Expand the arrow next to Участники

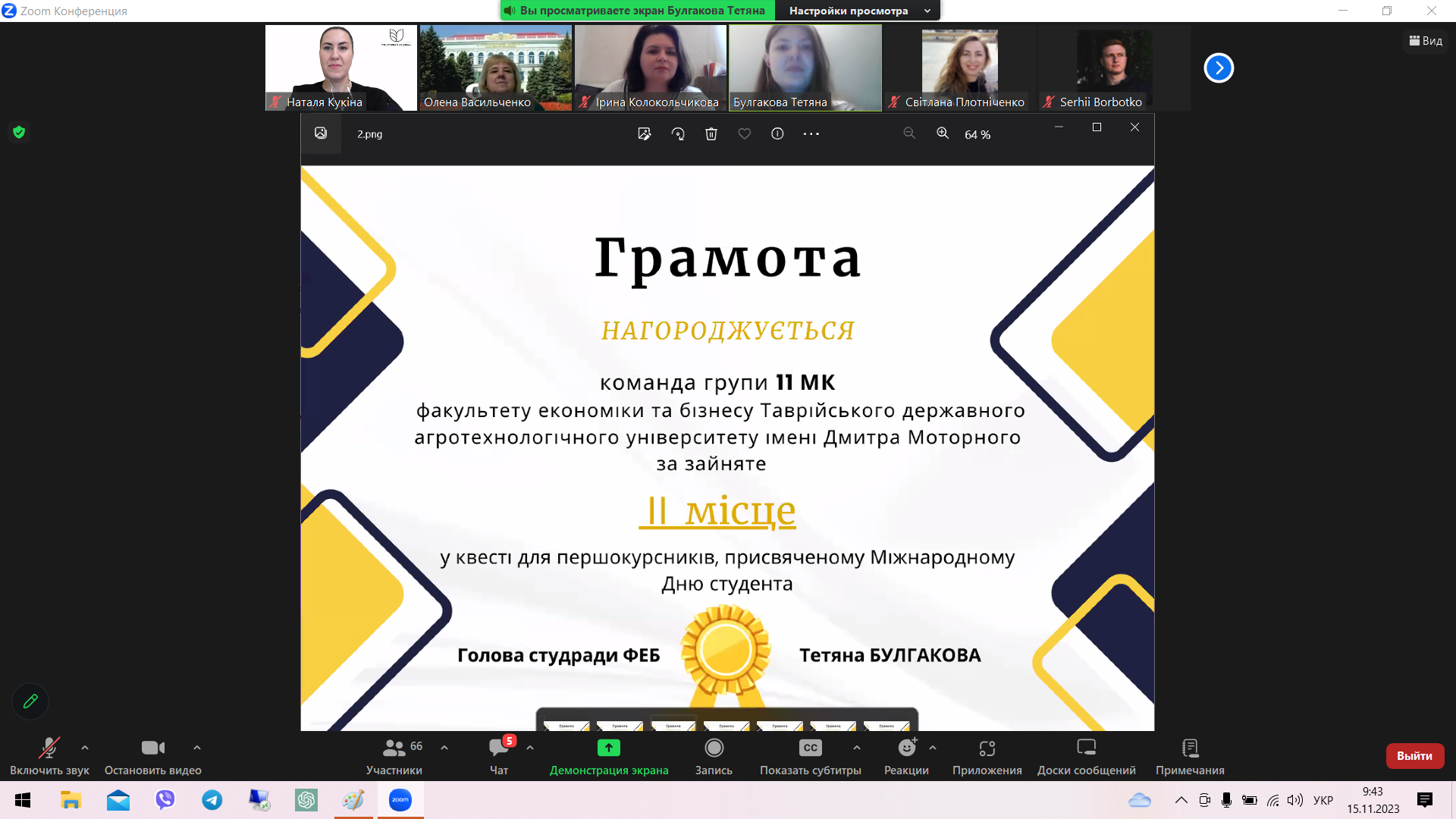[444, 748]
